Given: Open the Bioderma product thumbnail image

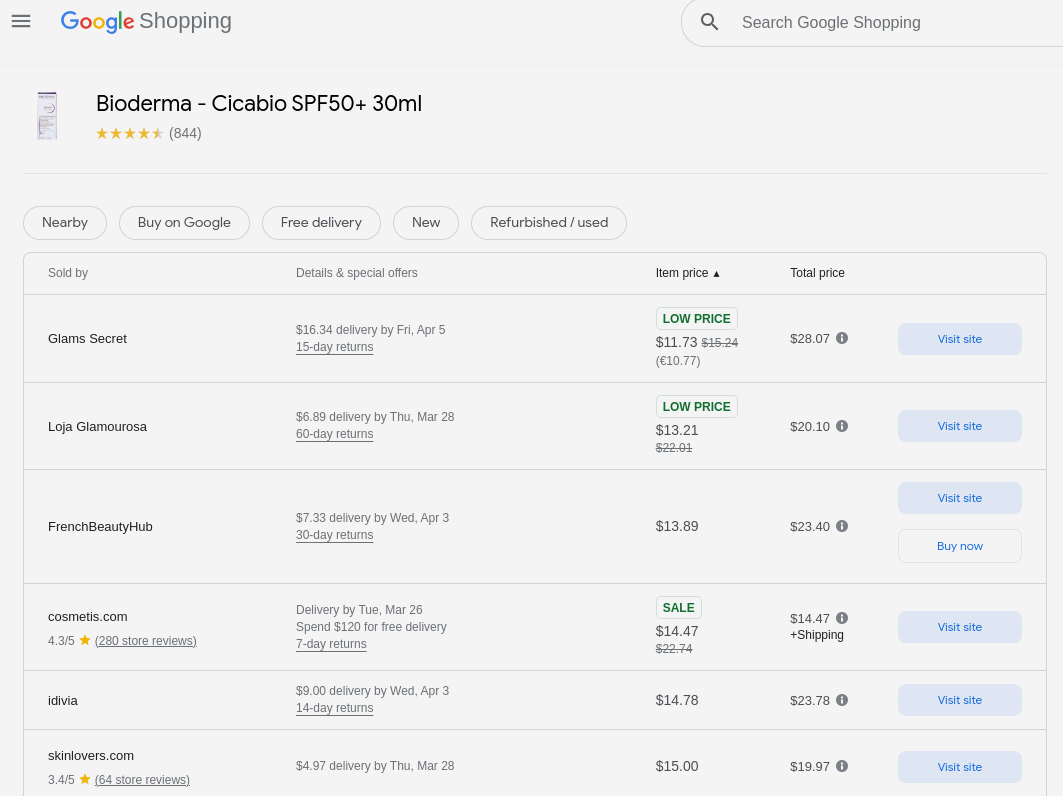Looking at the screenshot, I should tap(47, 116).
